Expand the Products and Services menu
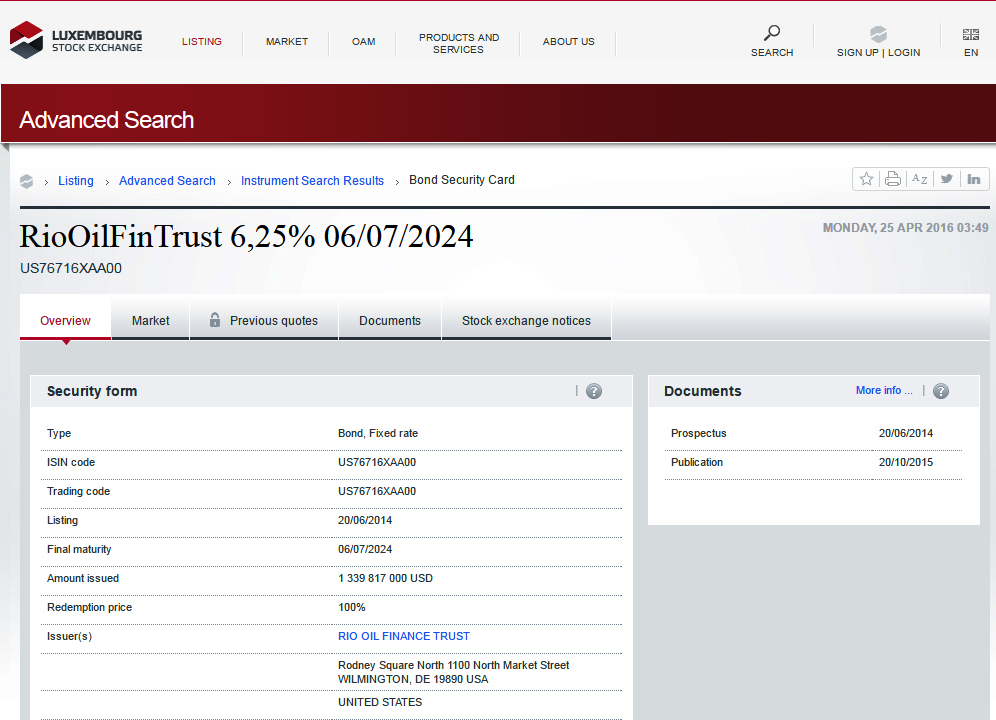This screenshot has height=720, width=996. (x=459, y=43)
